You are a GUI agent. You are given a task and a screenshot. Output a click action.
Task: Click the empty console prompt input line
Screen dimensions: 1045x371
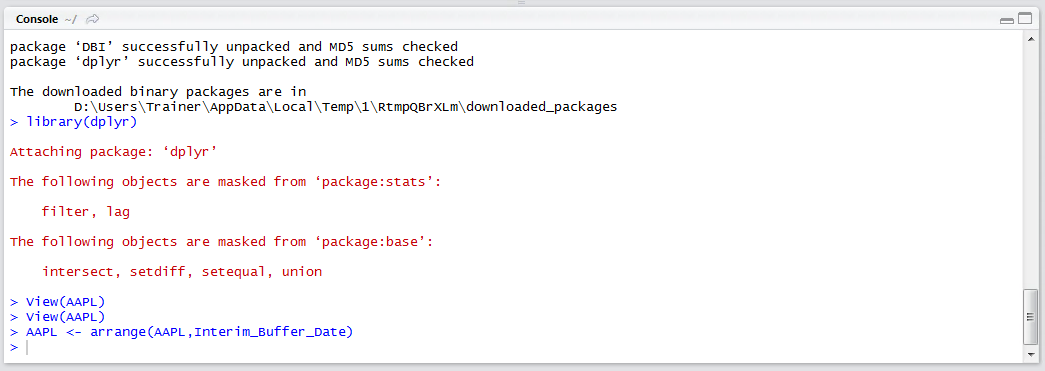(x=517, y=348)
